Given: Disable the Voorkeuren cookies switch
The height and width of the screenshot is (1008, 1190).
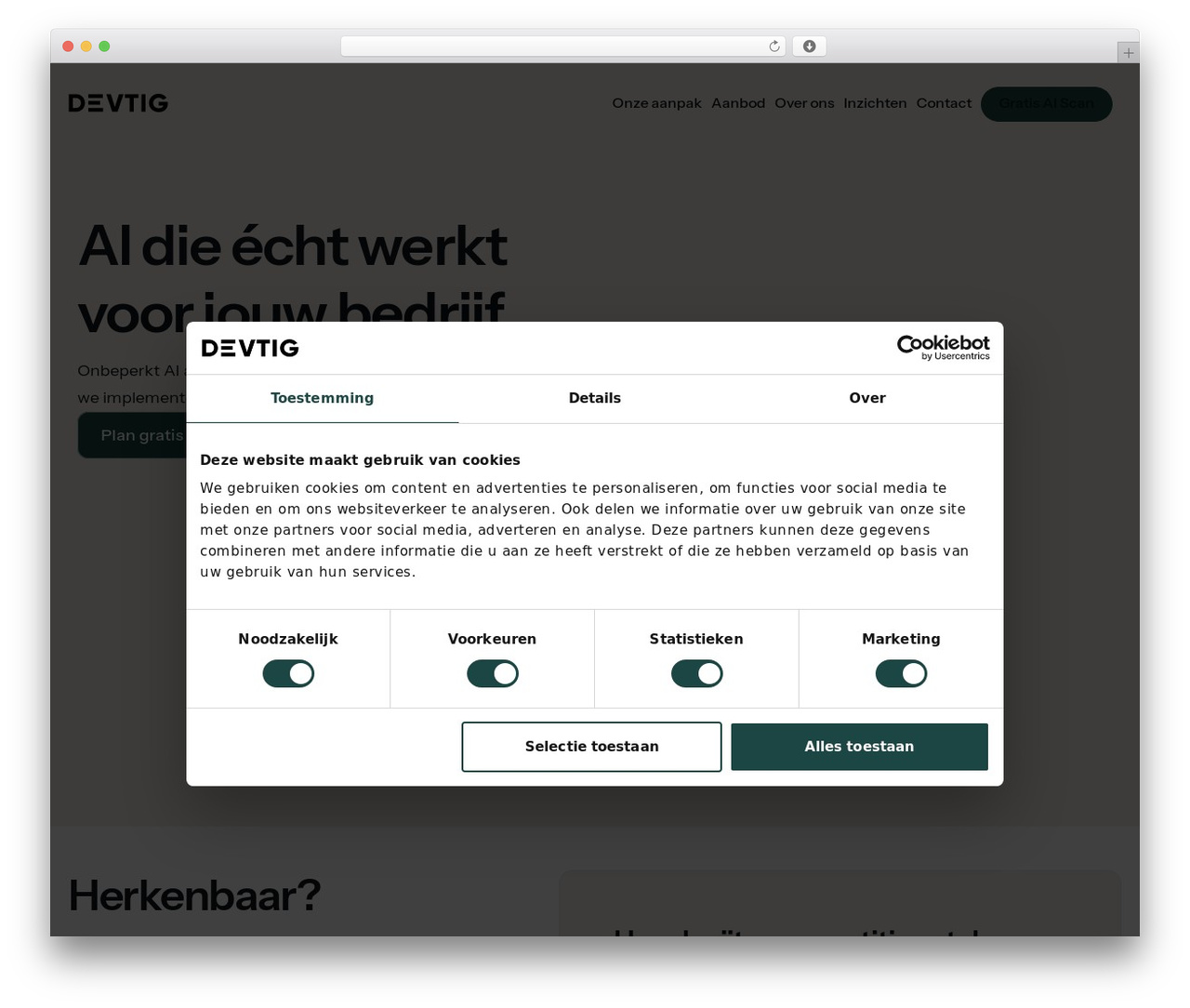Looking at the screenshot, I should [x=493, y=673].
